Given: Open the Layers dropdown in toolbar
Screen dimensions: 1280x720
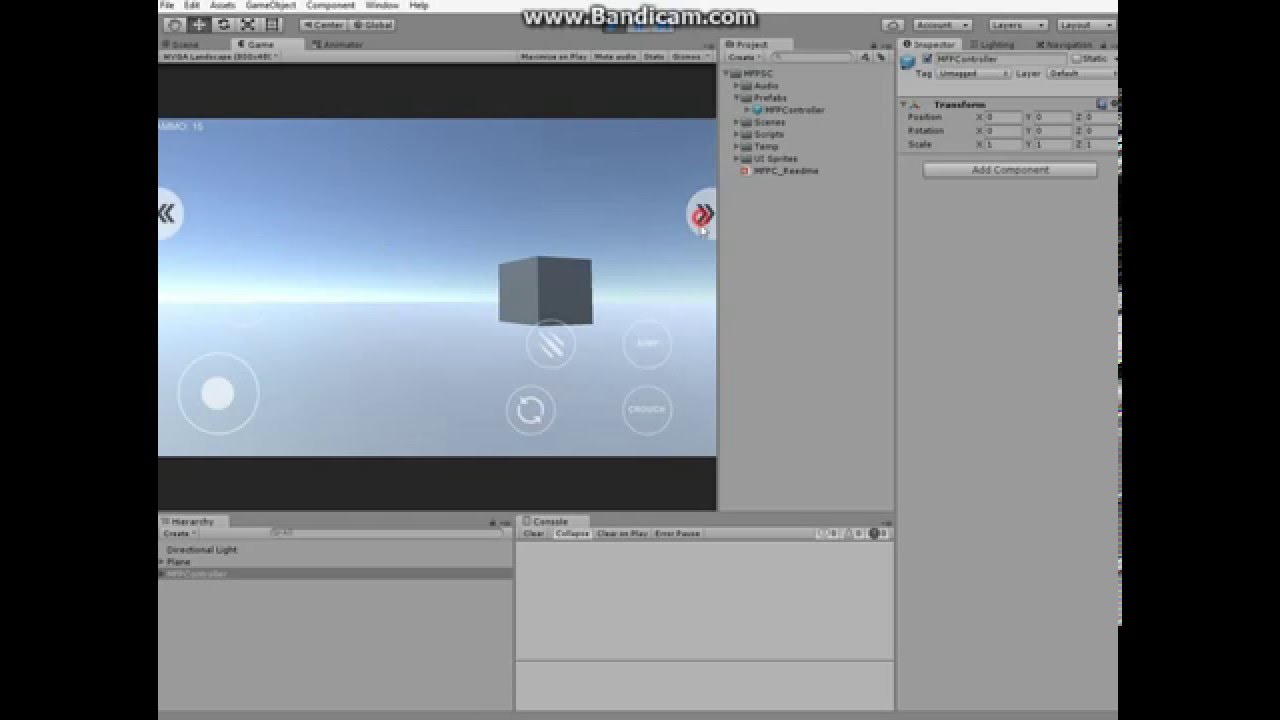Looking at the screenshot, I should click(x=1018, y=25).
